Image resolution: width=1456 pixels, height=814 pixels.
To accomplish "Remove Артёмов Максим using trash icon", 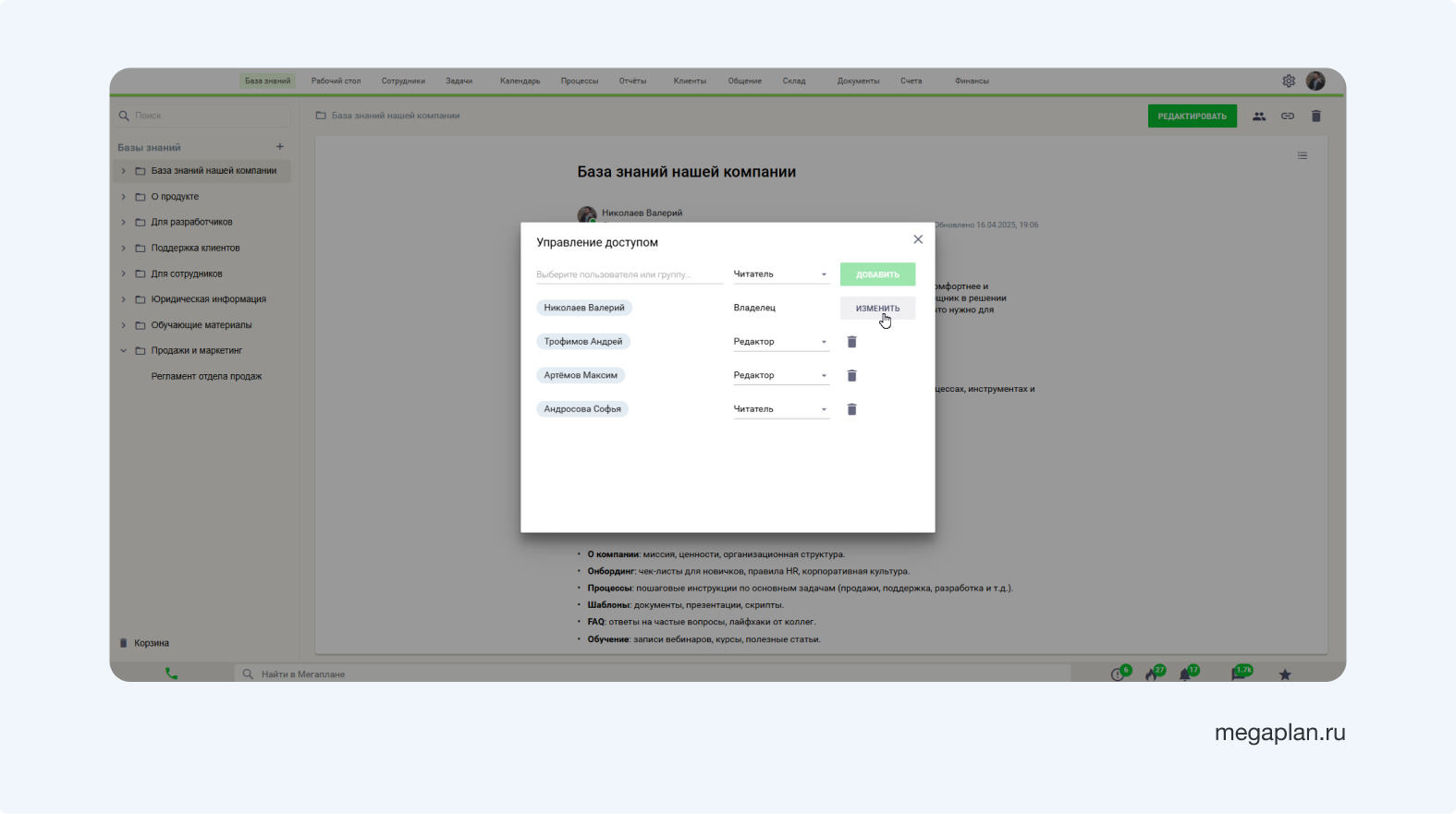I will click(x=851, y=375).
